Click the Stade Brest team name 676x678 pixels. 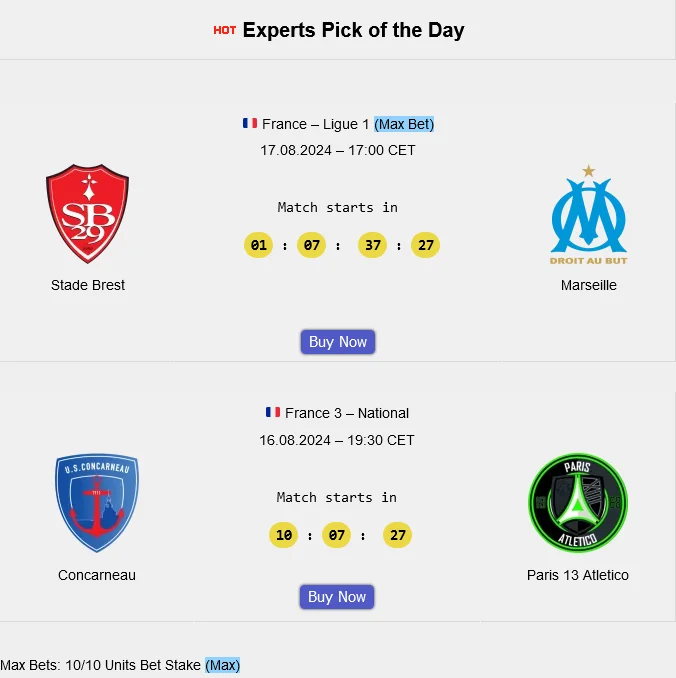coord(88,285)
